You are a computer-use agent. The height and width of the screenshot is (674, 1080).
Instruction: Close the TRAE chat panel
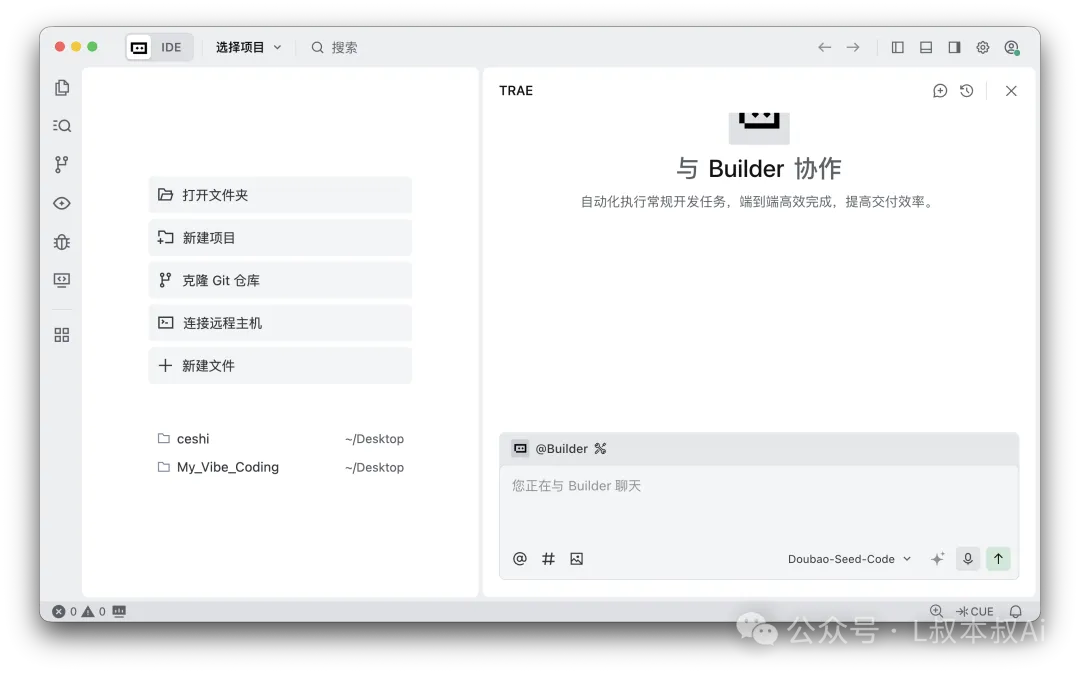(x=1011, y=91)
